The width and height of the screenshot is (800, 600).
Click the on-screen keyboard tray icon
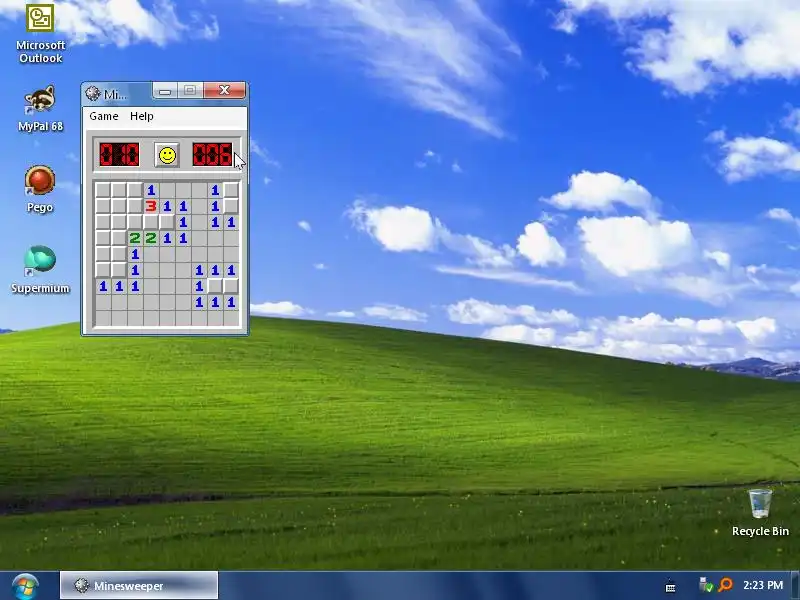[670, 586]
